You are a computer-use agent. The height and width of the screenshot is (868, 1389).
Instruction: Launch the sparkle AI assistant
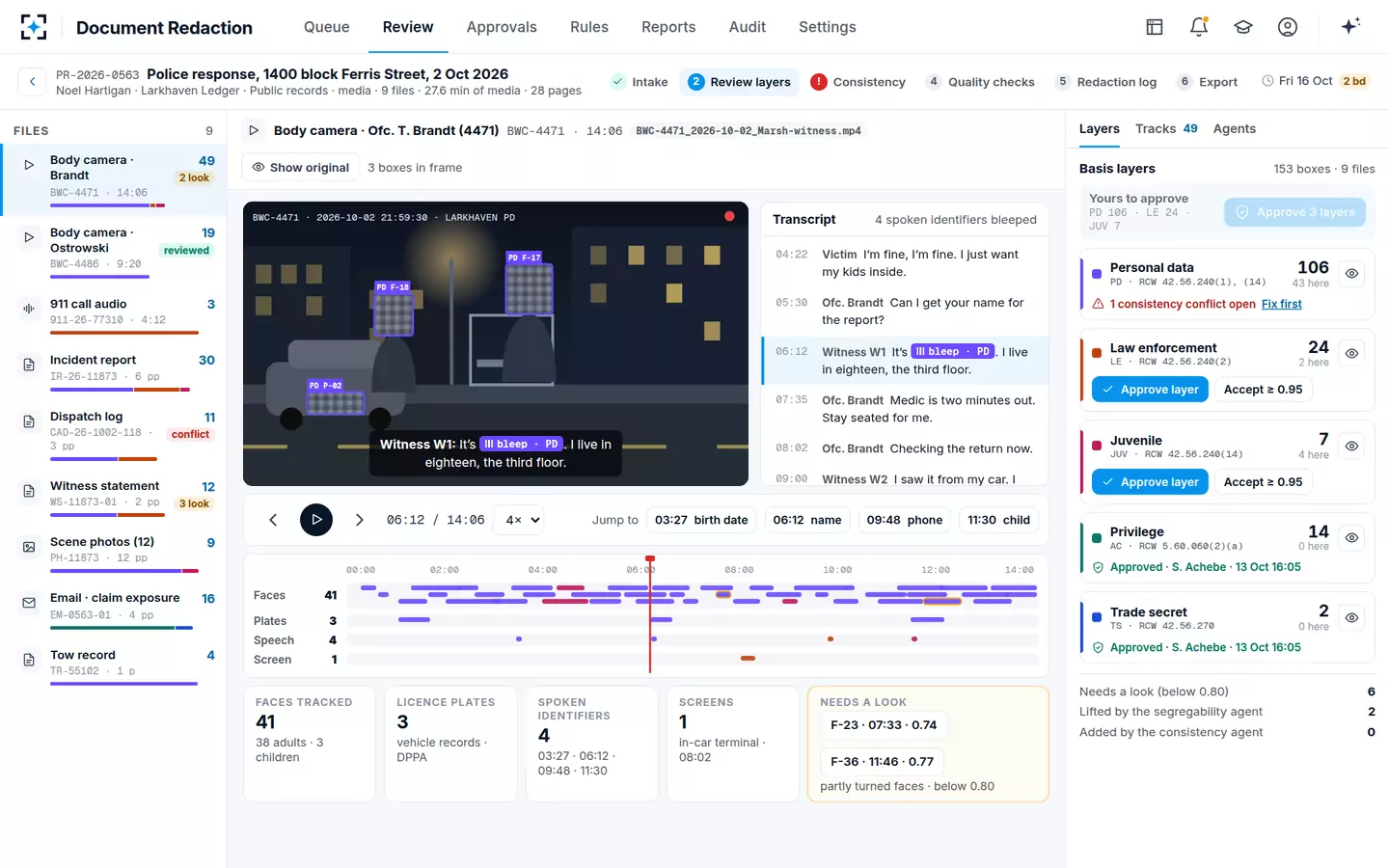pos(1350,26)
